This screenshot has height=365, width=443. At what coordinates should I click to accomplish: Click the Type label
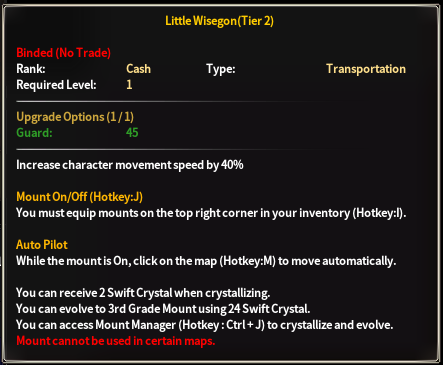click(x=221, y=69)
